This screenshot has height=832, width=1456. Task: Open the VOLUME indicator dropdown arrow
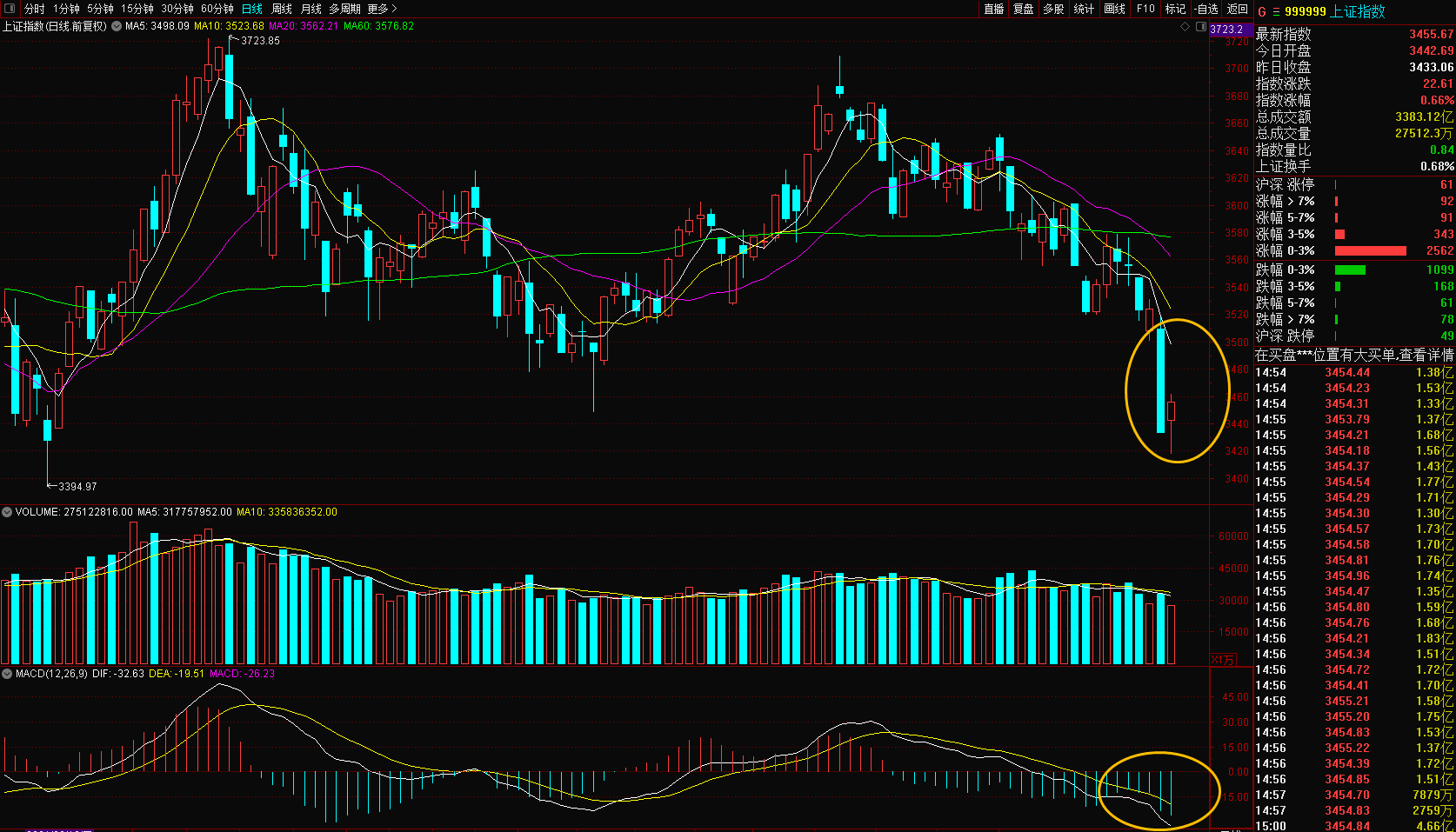7,512
